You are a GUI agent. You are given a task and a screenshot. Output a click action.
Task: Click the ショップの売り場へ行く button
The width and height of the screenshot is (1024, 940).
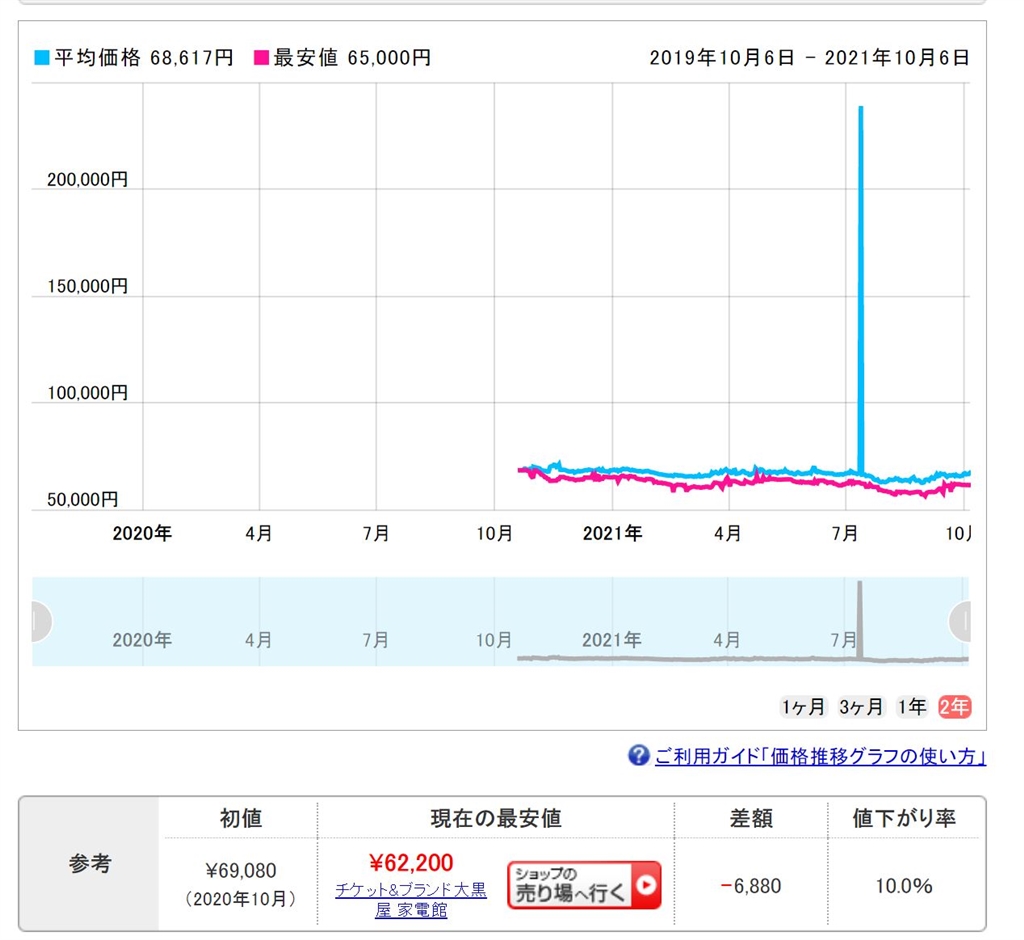pyautogui.click(x=584, y=885)
